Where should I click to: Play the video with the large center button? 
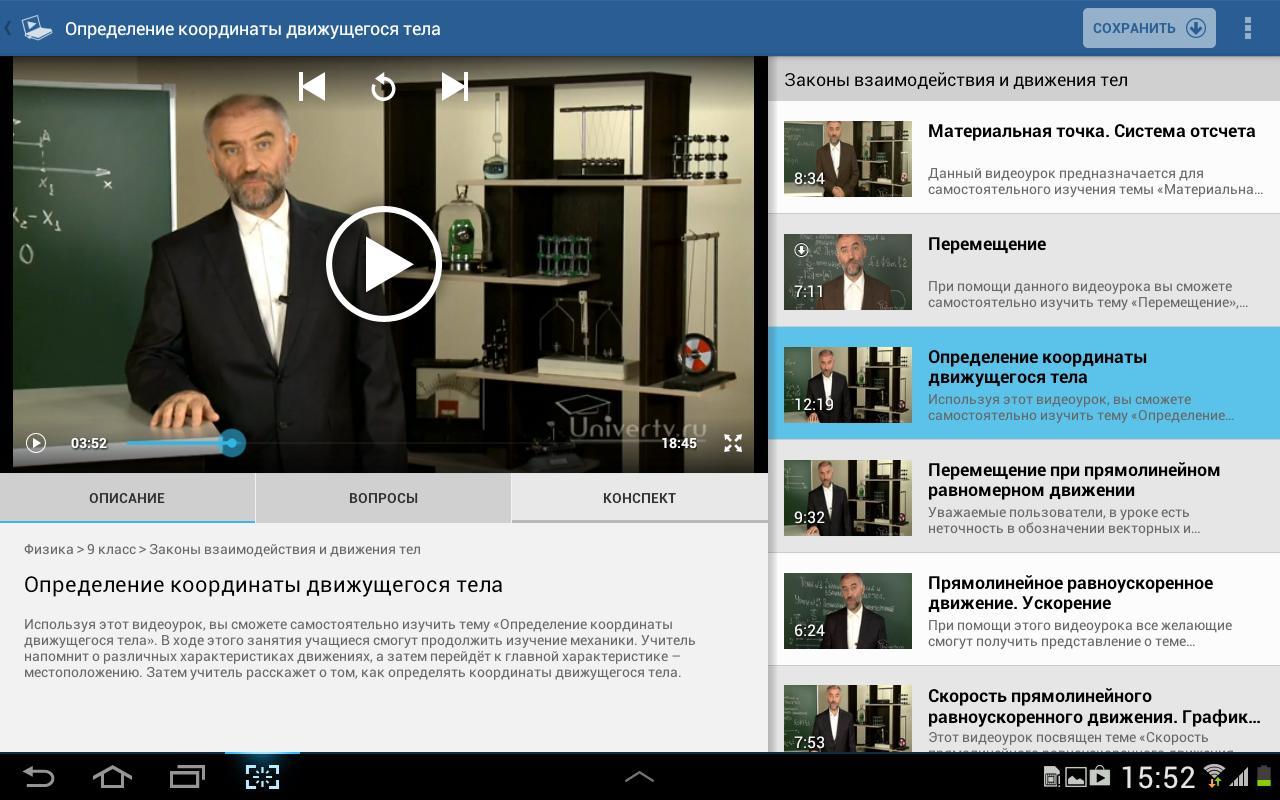point(384,264)
